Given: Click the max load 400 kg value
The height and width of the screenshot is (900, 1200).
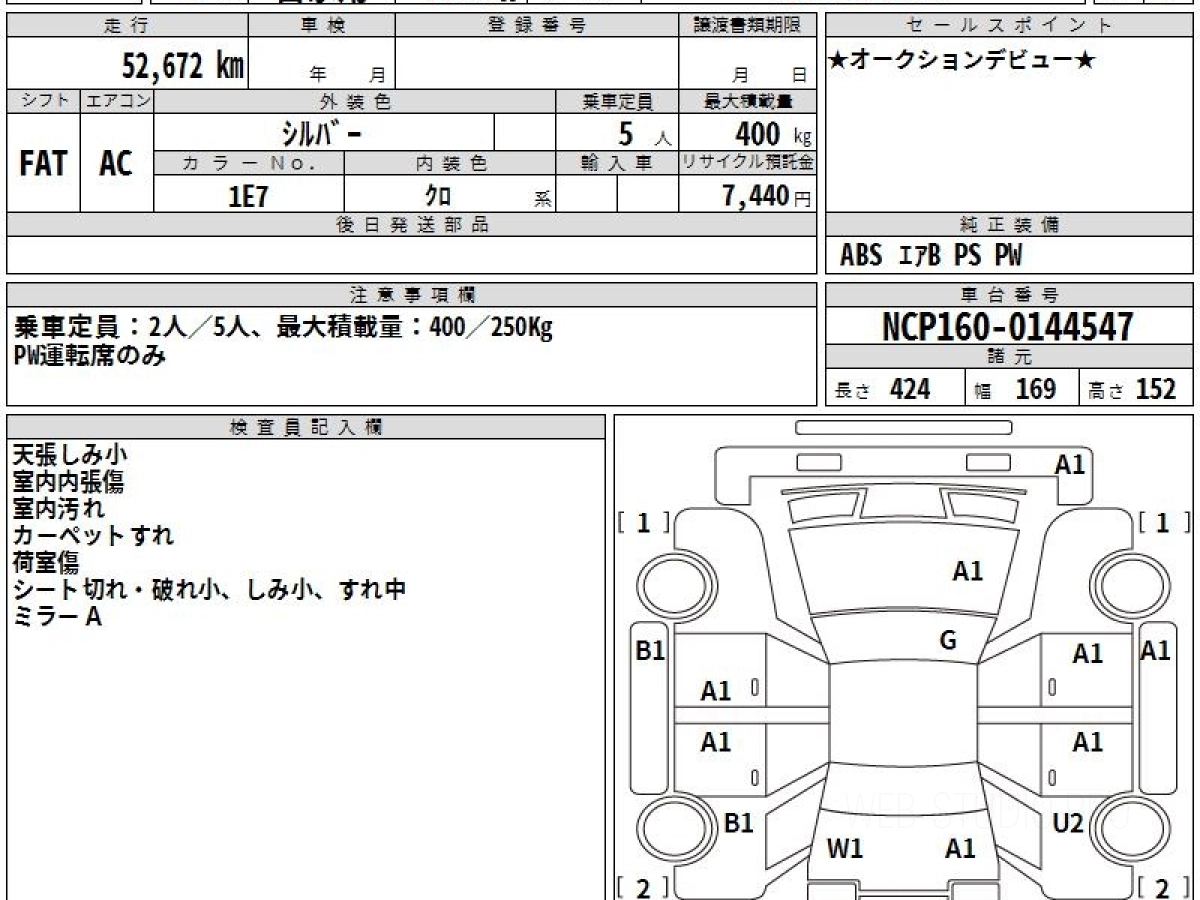Looking at the screenshot, I should 773,133.
